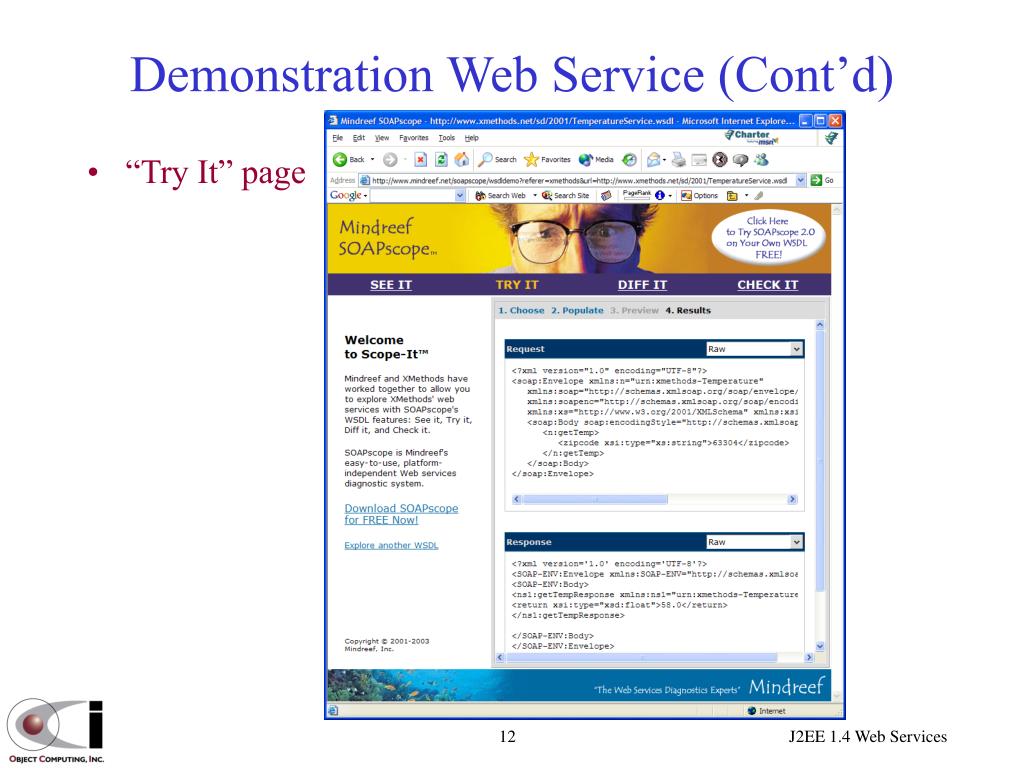Open the Google logo dropdown menu

(x=349, y=195)
